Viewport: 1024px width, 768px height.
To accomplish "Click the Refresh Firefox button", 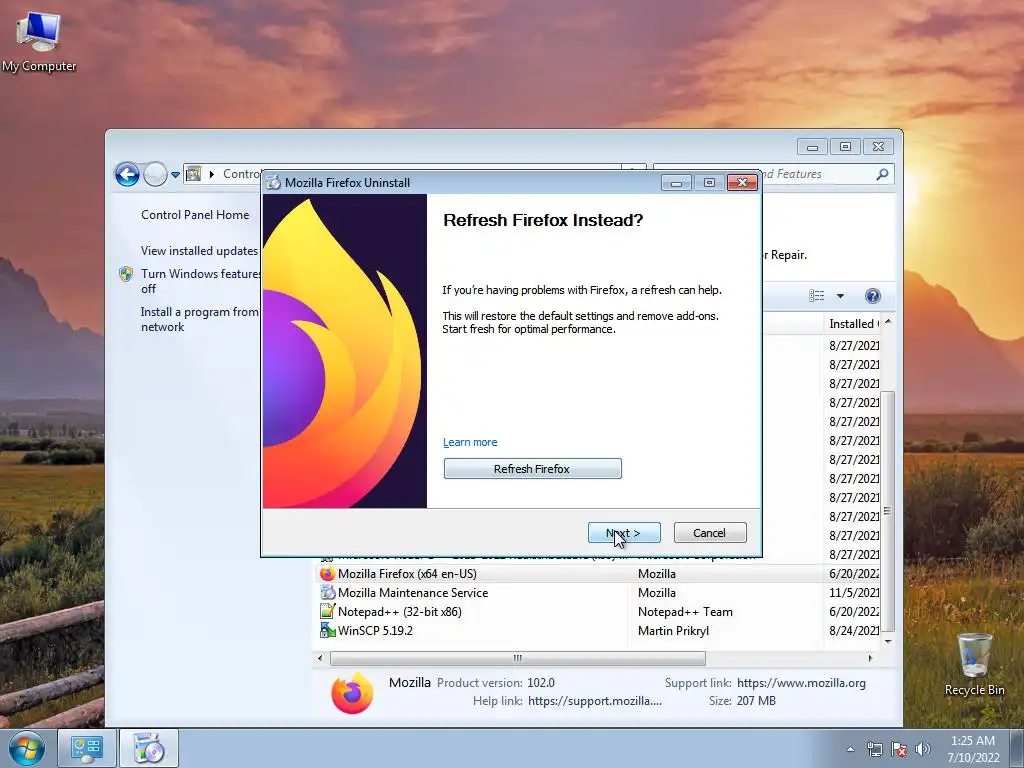I will click(532, 468).
